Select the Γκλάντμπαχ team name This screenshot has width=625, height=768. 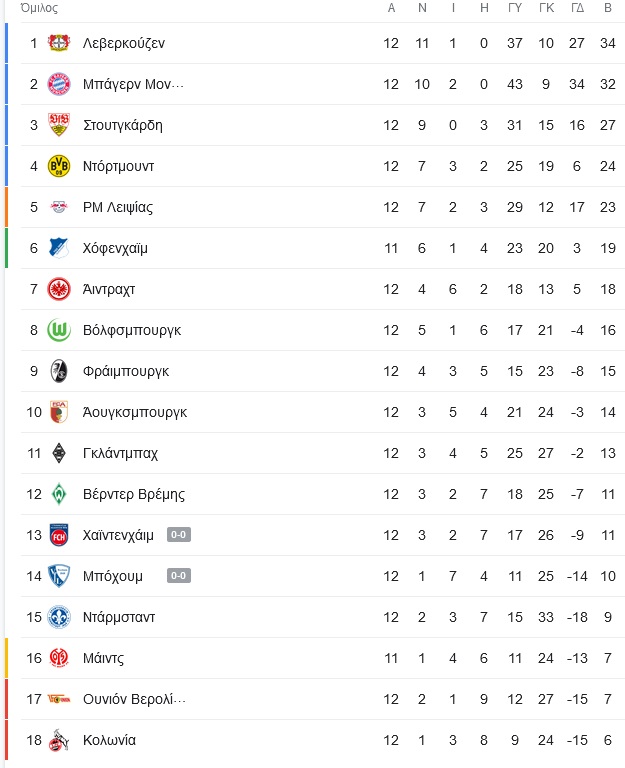pyautogui.click(x=120, y=454)
